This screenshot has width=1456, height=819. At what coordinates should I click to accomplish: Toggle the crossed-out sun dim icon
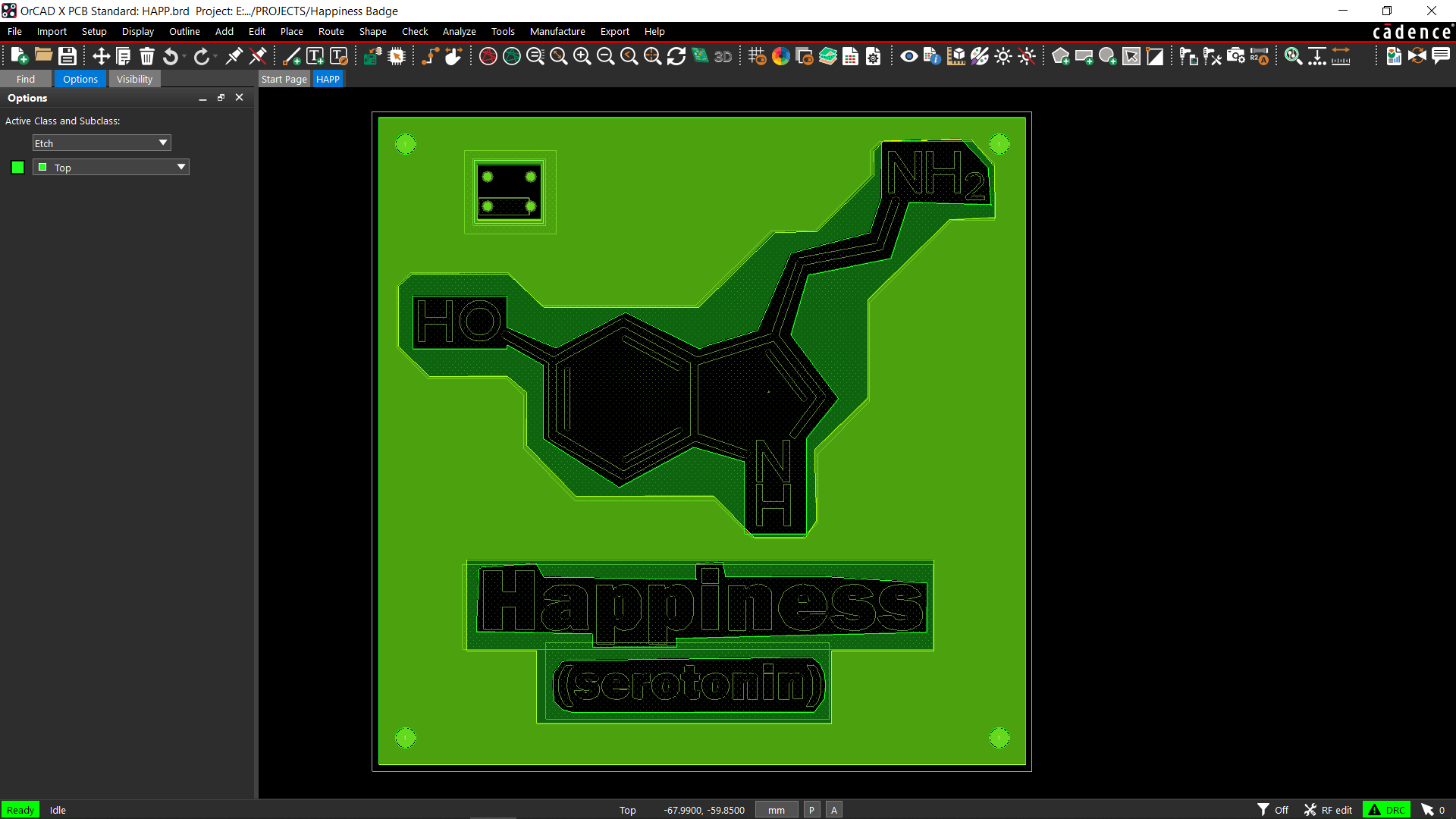point(1027,56)
